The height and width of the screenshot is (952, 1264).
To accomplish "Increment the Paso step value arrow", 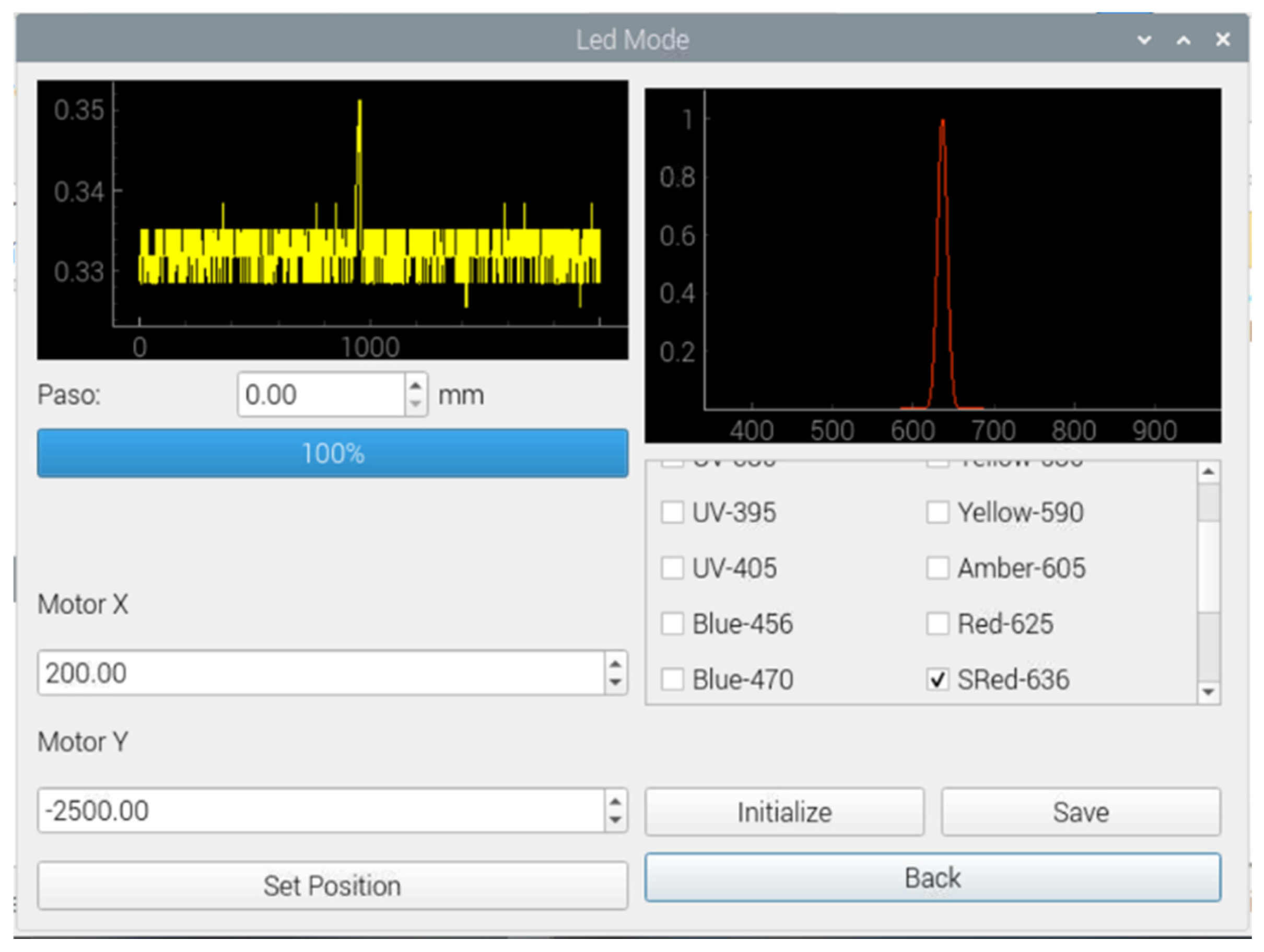I will 415,385.
